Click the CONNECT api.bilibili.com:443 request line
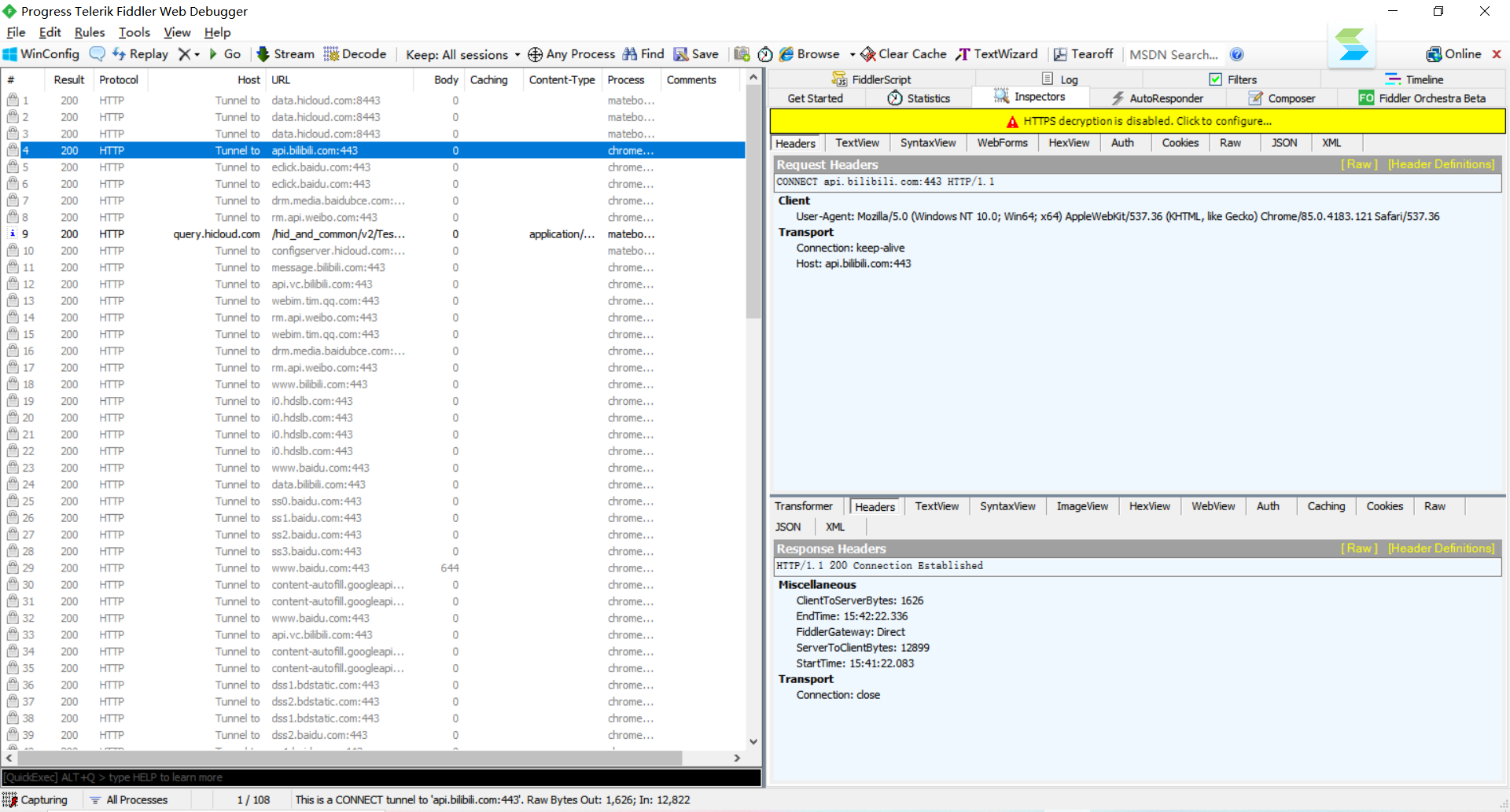The image size is (1510, 812). (x=1136, y=182)
